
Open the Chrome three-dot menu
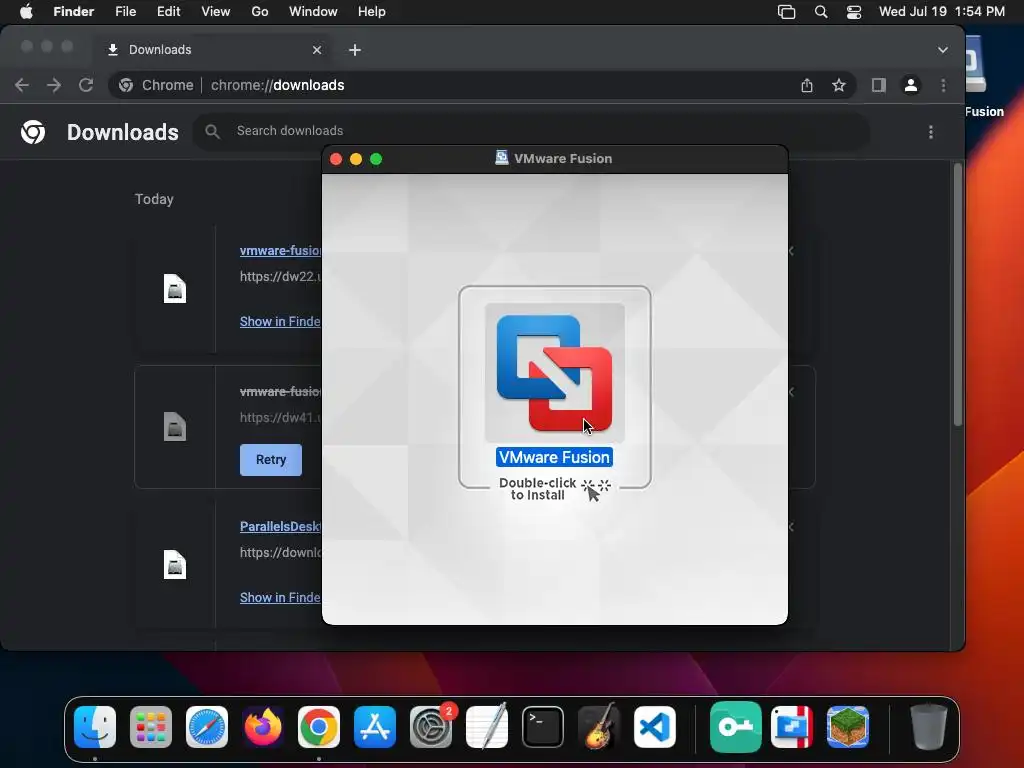pos(943,85)
